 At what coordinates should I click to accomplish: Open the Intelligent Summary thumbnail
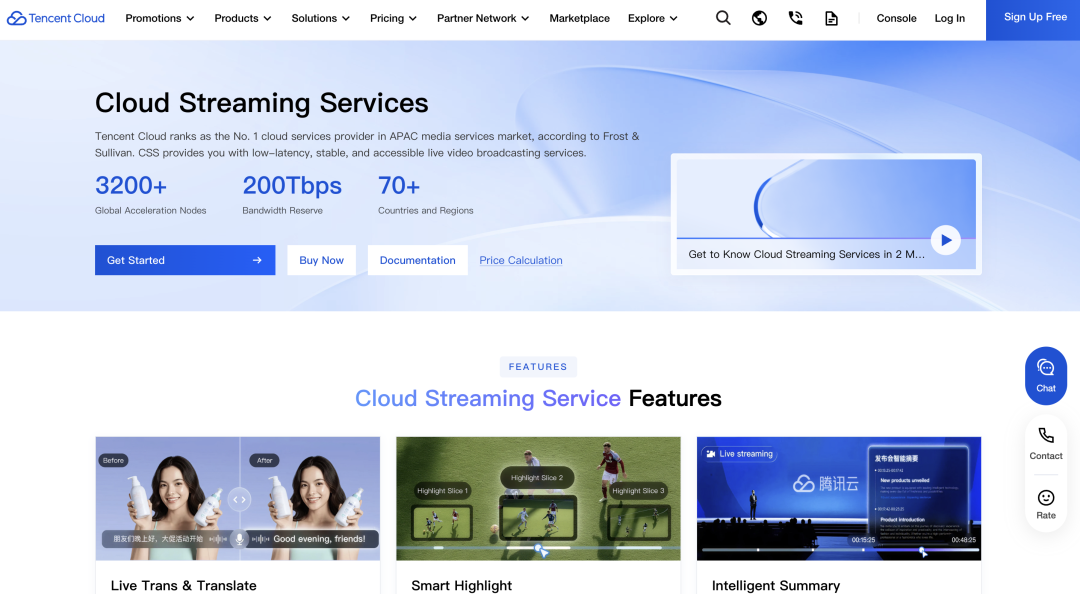coord(839,498)
